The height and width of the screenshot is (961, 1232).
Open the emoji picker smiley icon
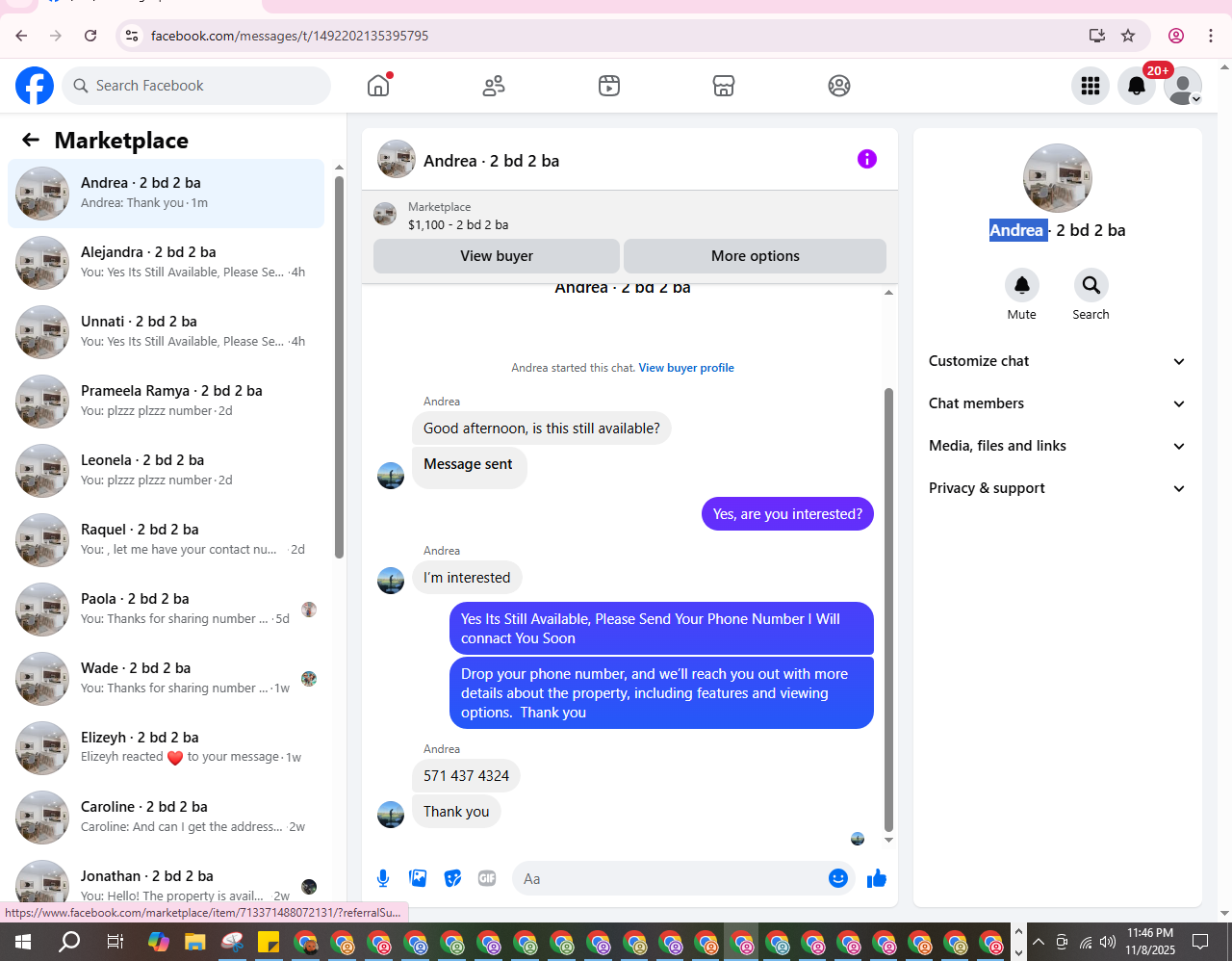pyautogui.click(x=838, y=878)
